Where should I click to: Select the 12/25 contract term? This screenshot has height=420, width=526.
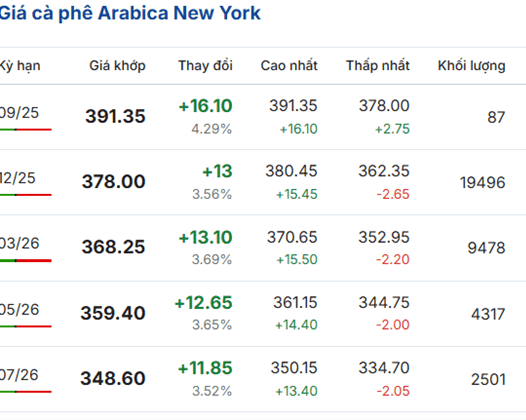click(17, 178)
